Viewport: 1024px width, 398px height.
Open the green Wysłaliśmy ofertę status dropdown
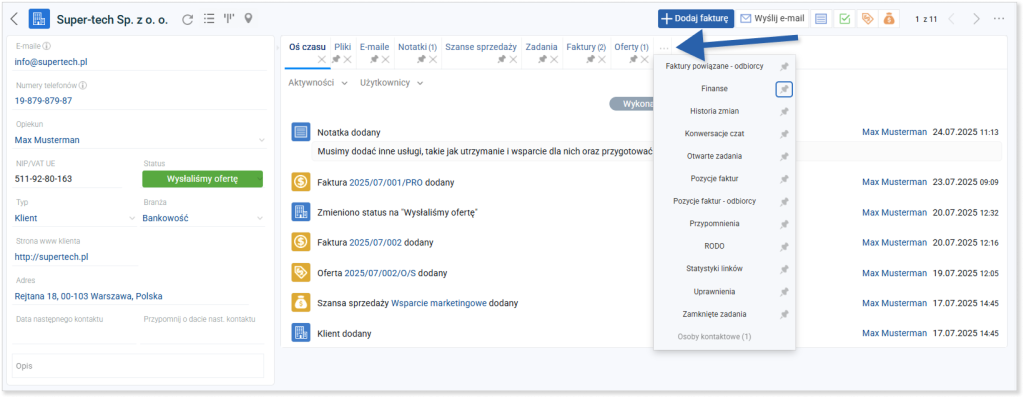[202, 179]
